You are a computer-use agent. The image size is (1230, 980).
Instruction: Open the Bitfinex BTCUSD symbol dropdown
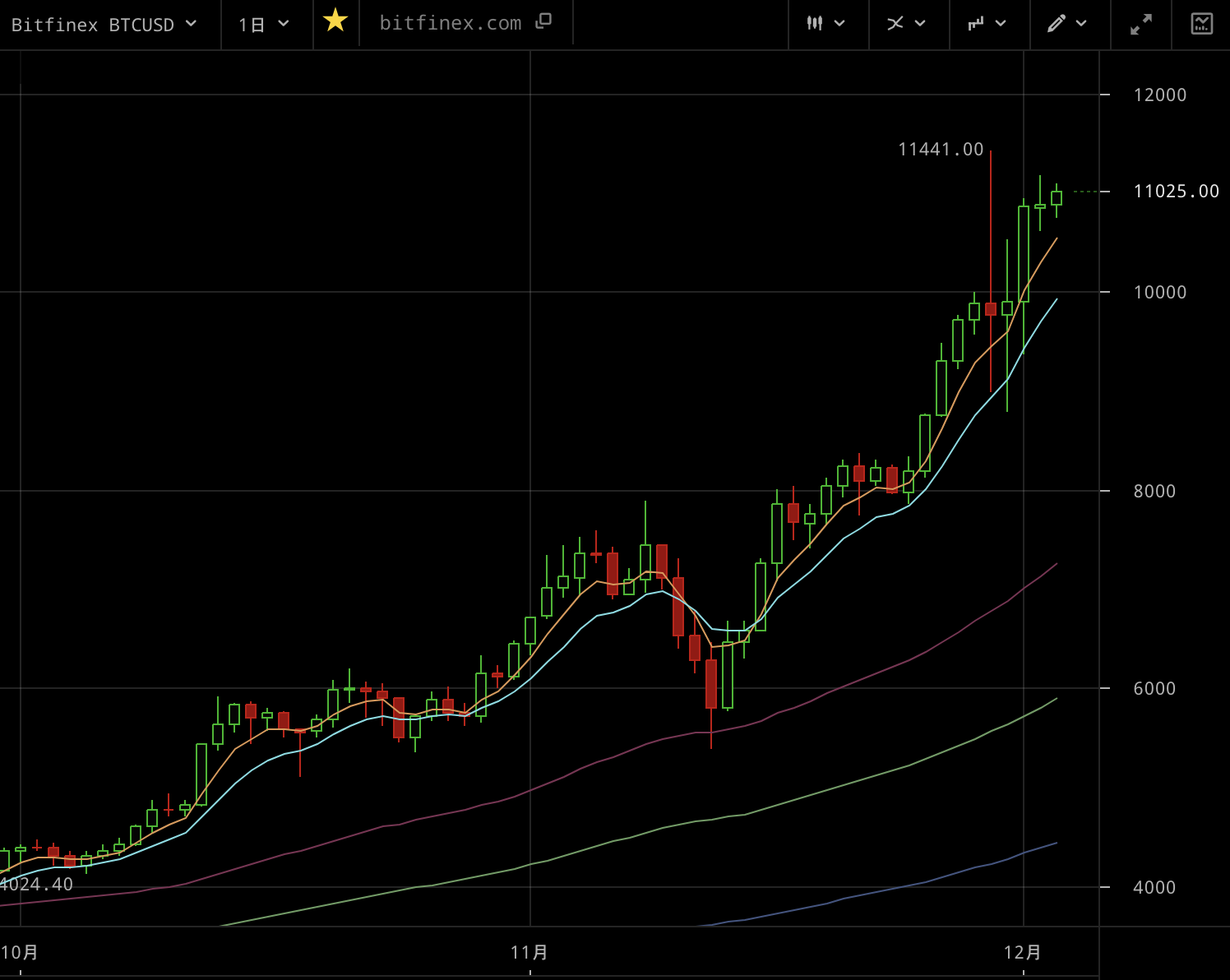point(104,25)
